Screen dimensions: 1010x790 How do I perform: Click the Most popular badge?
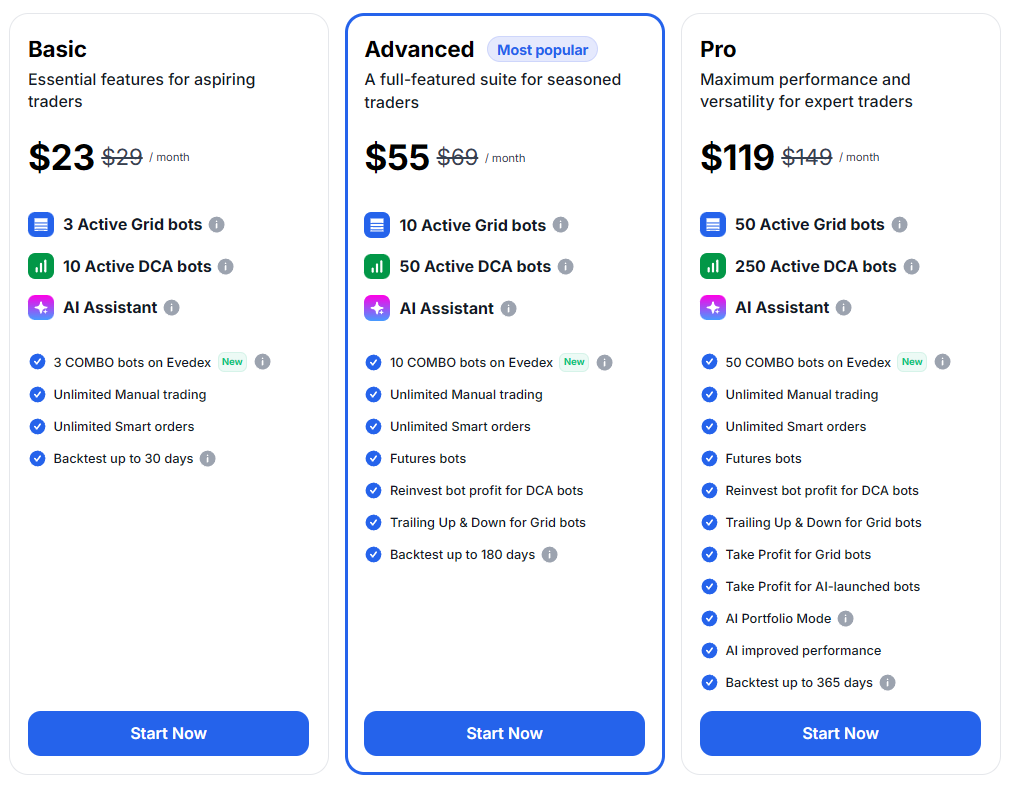(x=542, y=50)
